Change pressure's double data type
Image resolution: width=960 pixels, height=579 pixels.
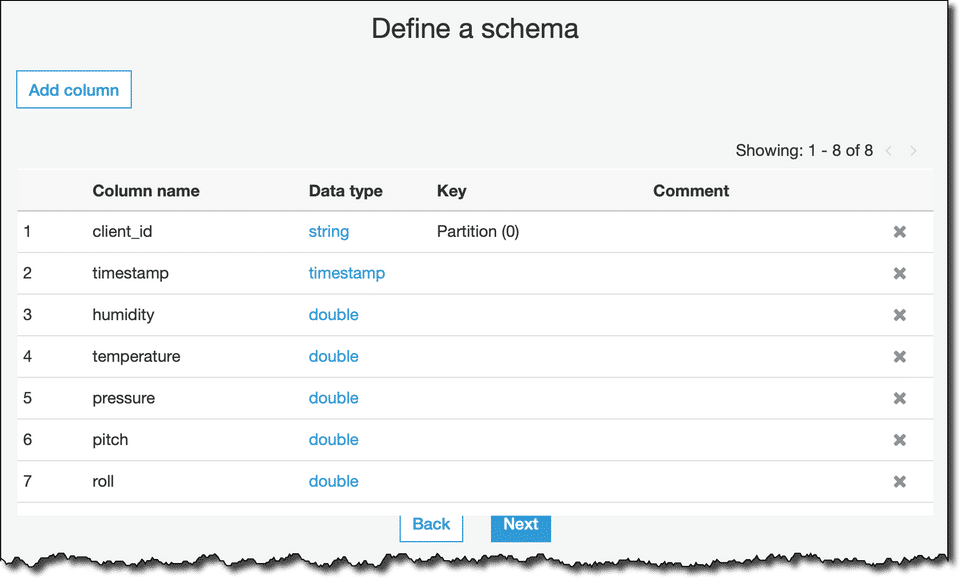point(333,398)
